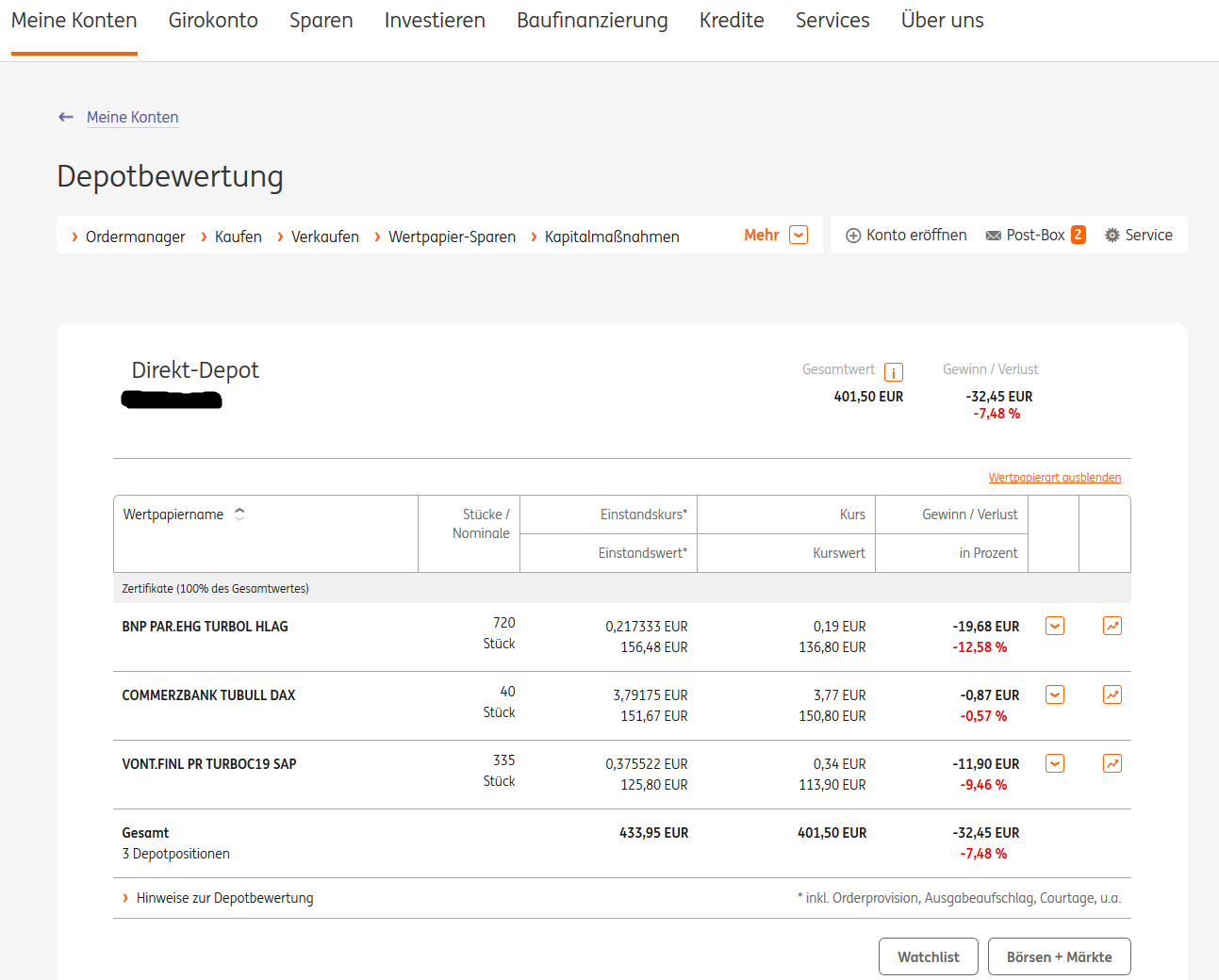Expand actions dropdown for VONT.FINL PR TURBOC19

pos(1055,763)
